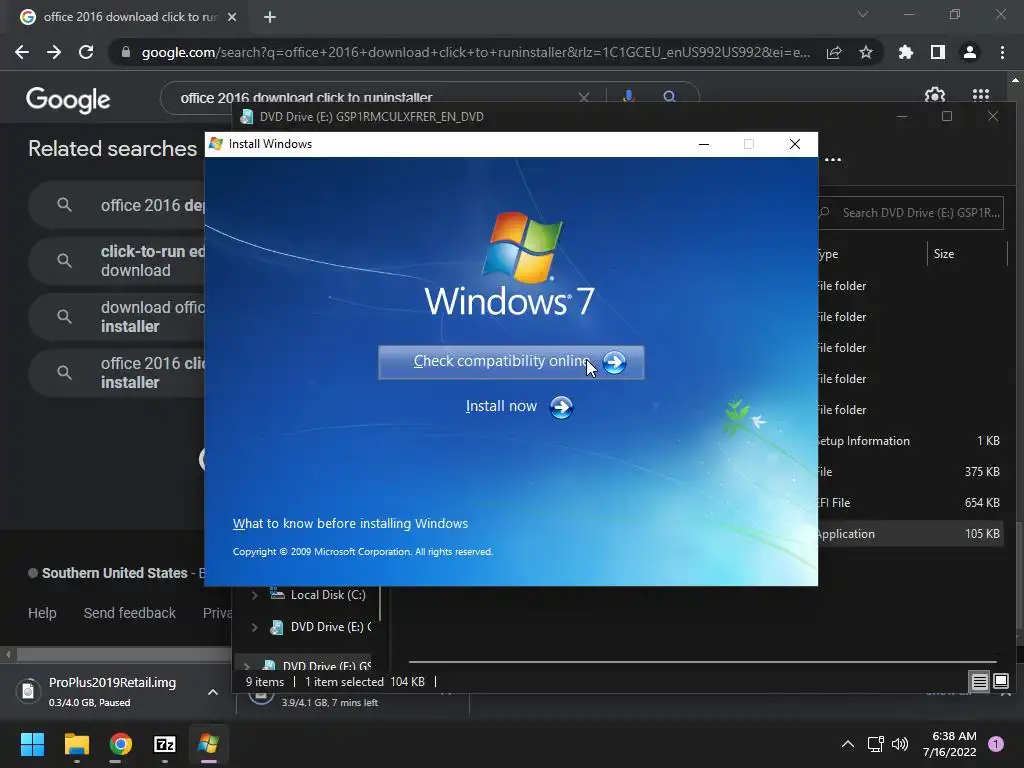Select related search 'click-to-run ed... download'
This screenshot has height=768, width=1024.
[x=118, y=261]
